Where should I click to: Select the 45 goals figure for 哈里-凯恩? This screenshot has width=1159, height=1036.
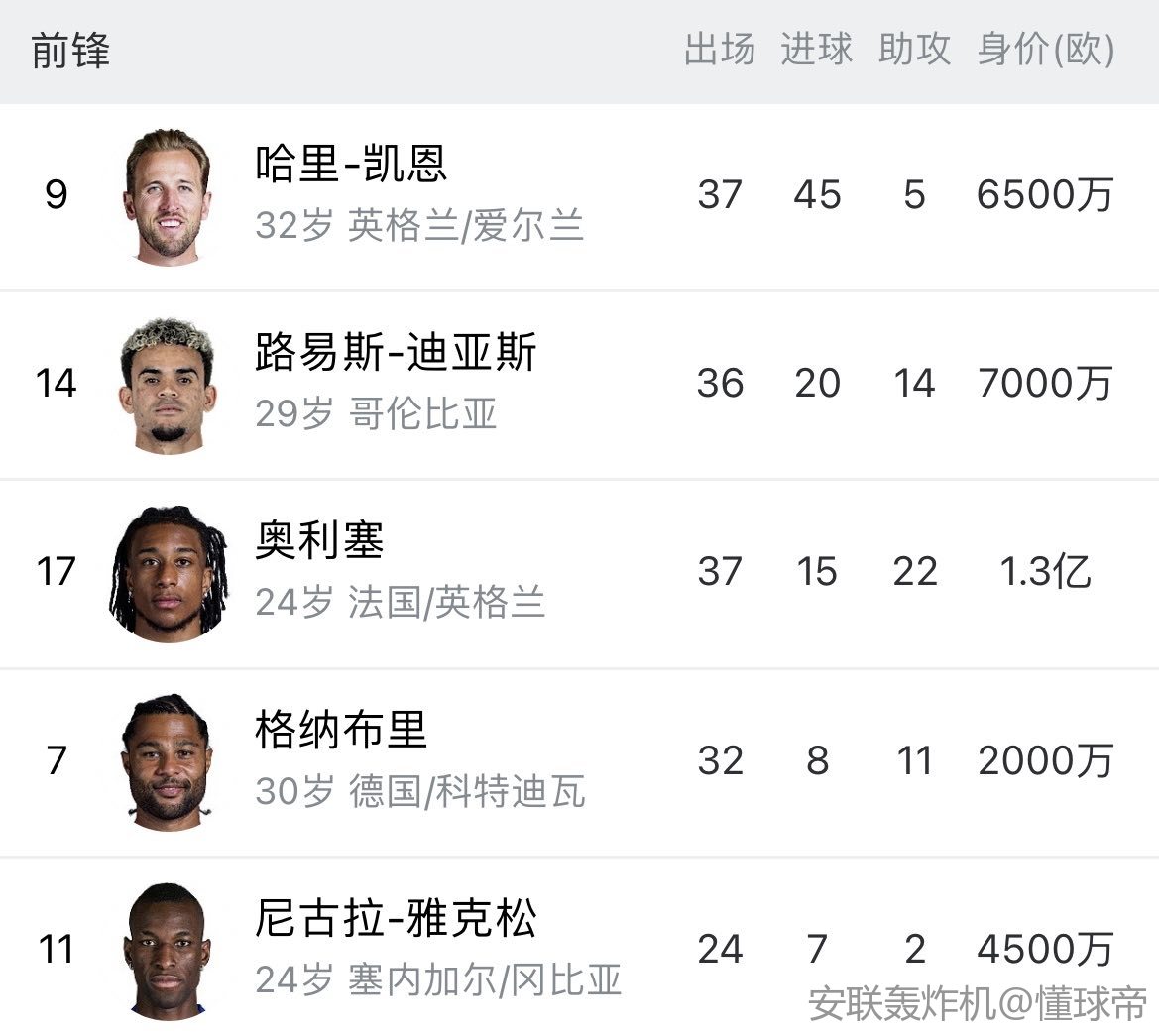coord(817,195)
